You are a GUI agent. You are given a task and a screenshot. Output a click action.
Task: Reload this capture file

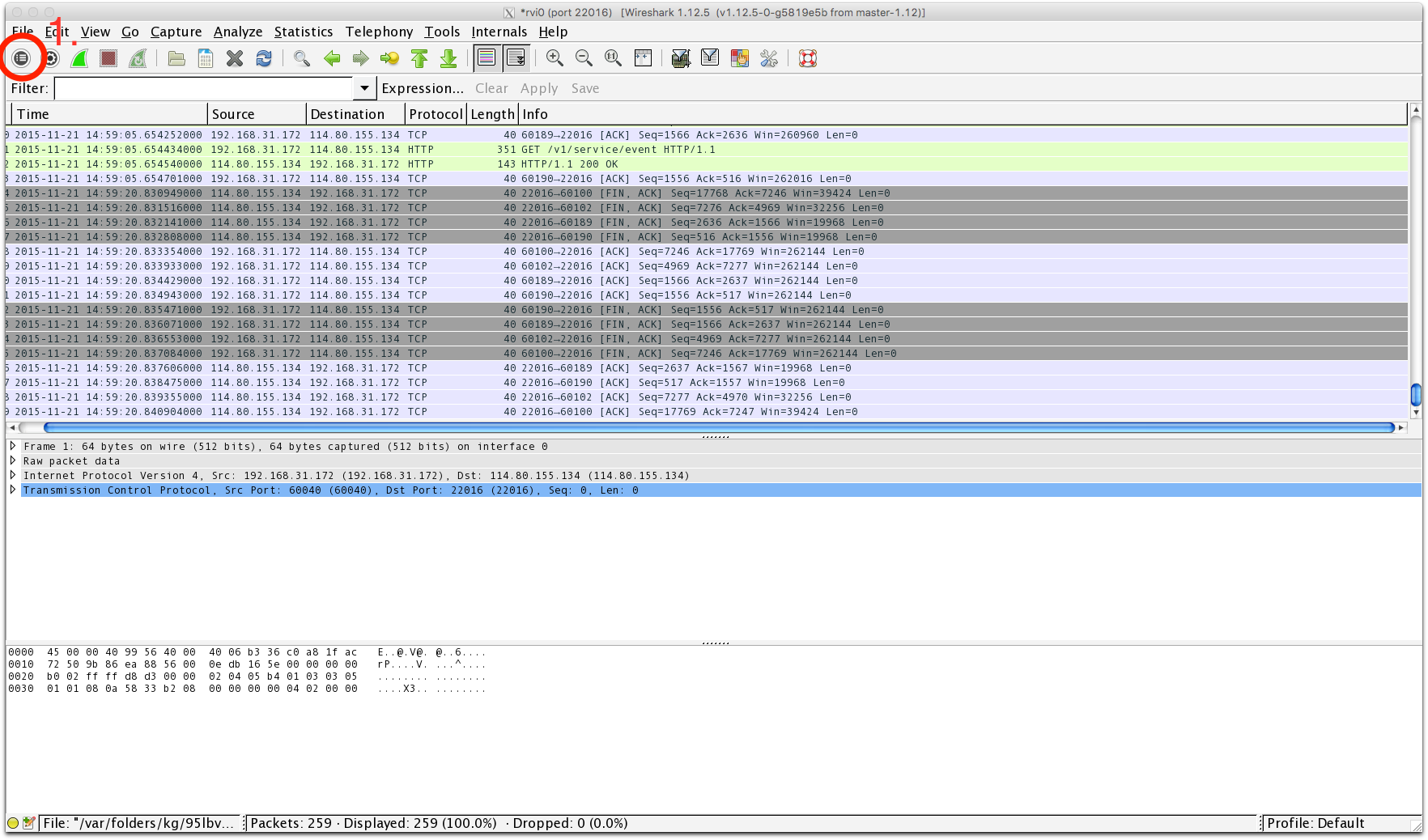(x=264, y=58)
